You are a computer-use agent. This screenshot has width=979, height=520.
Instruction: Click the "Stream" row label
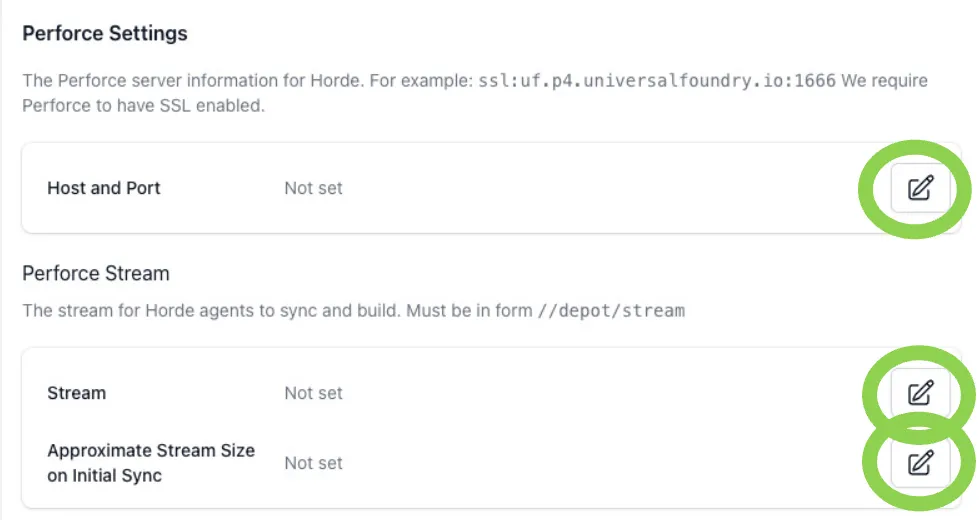coord(77,393)
